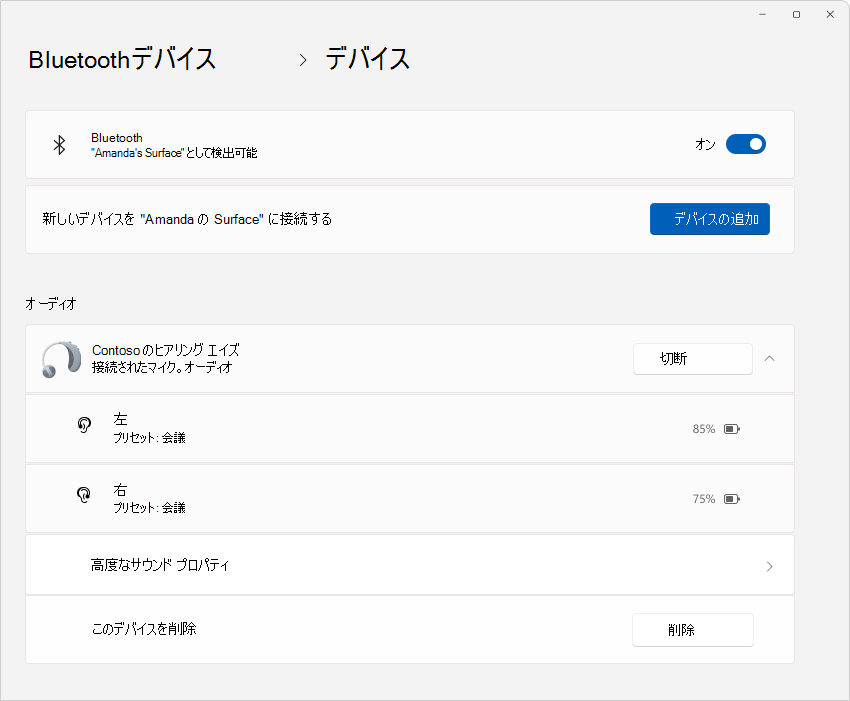Click the 切断 button to disconnect

coord(693,359)
